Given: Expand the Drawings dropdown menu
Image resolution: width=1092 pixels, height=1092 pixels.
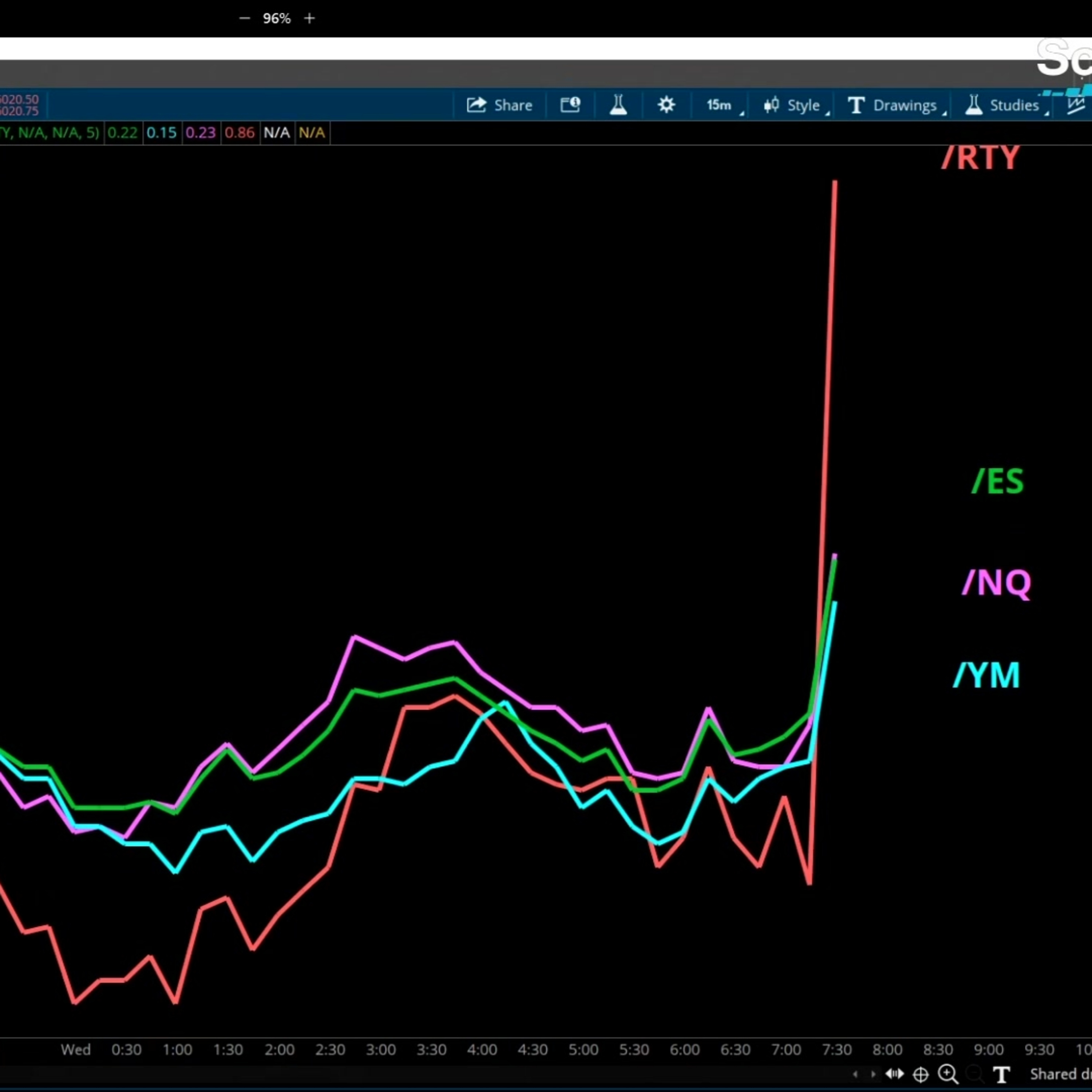Looking at the screenshot, I should pyautogui.click(x=897, y=105).
